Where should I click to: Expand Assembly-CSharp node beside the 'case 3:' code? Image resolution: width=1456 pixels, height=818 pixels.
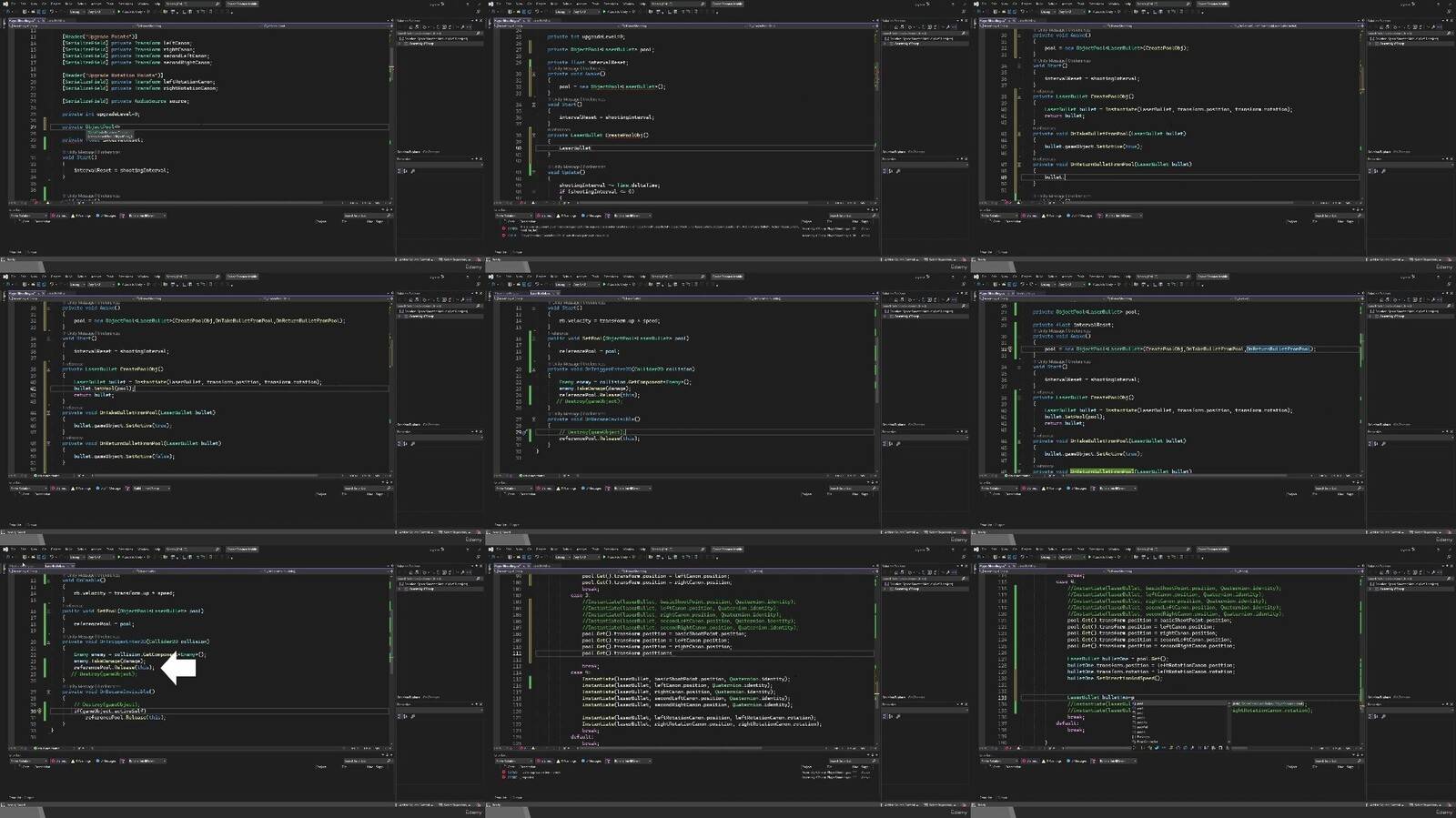[885, 590]
